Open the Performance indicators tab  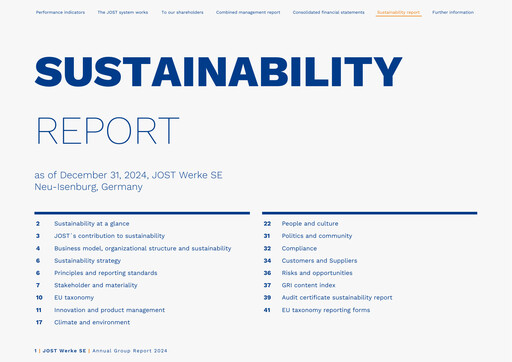click(60, 12)
